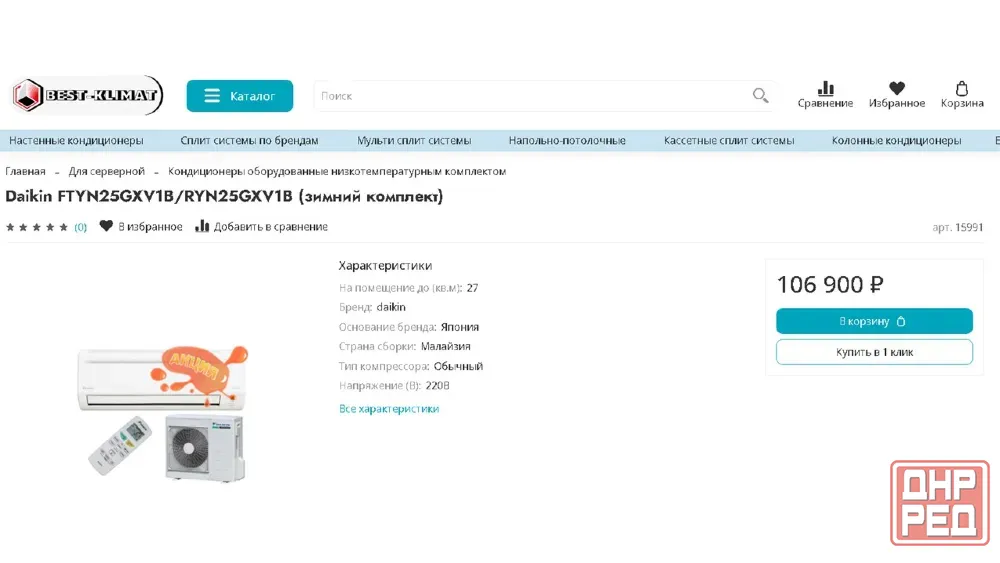The width and height of the screenshot is (1000, 563).
Task: Click Купить в 1 клик button
Action: 874,352
